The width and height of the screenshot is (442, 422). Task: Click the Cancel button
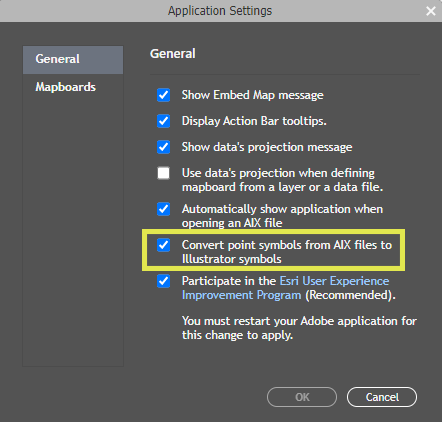click(x=382, y=397)
